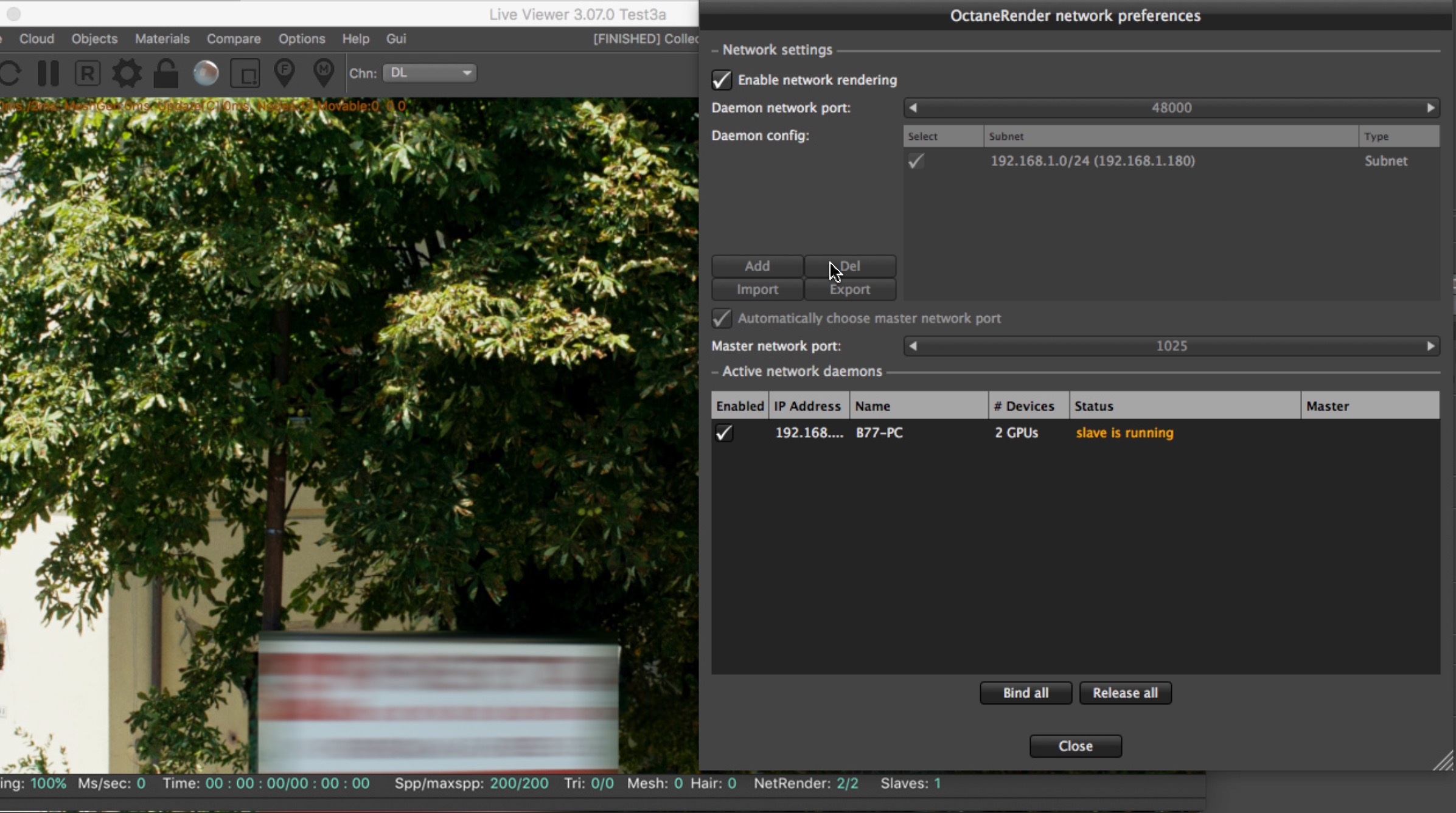
Task: Open the Chn DL channel dropdown
Action: click(x=430, y=73)
